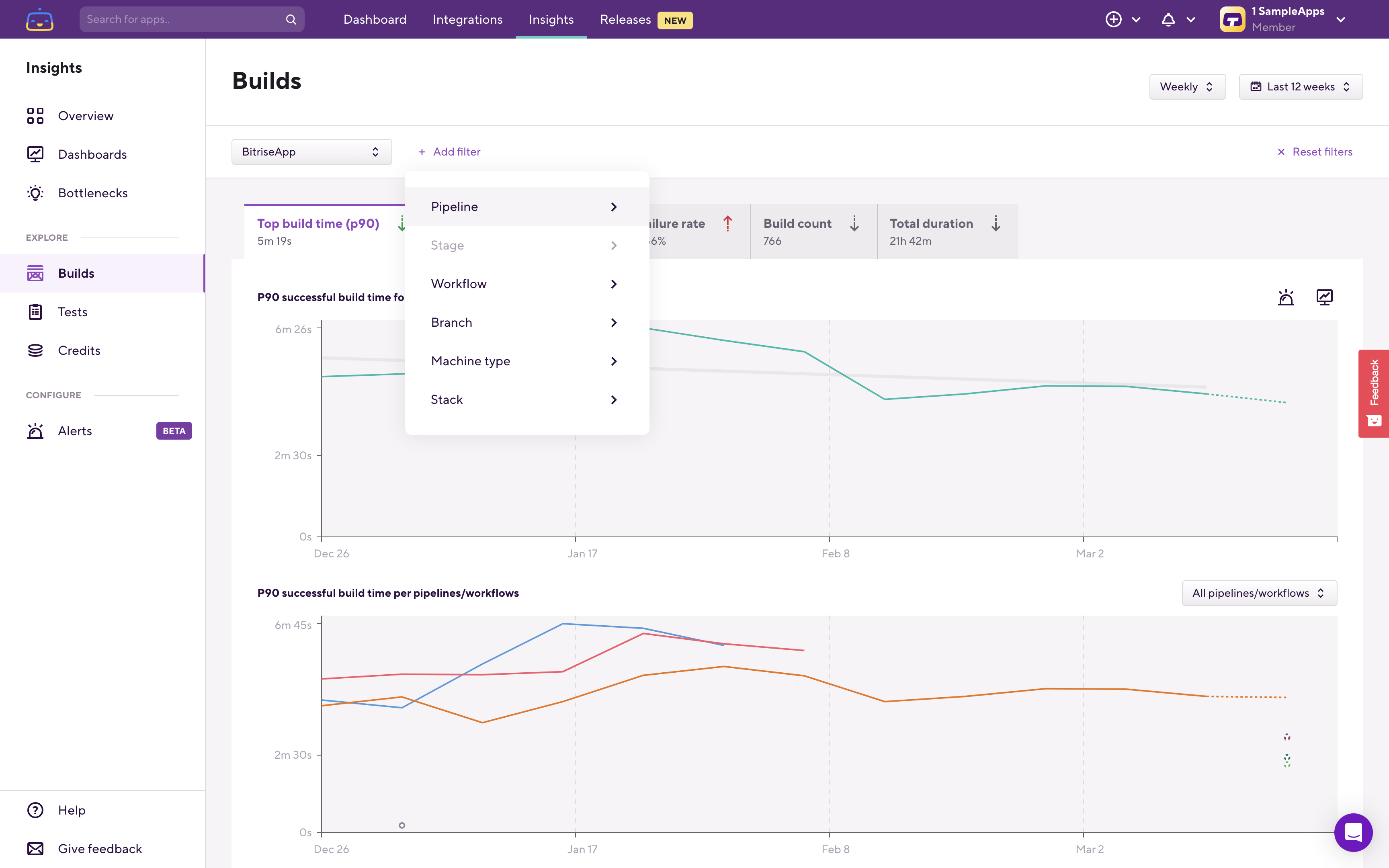
Task: Click the add-to-dashboard chart icon
Action: (1324, 297)
